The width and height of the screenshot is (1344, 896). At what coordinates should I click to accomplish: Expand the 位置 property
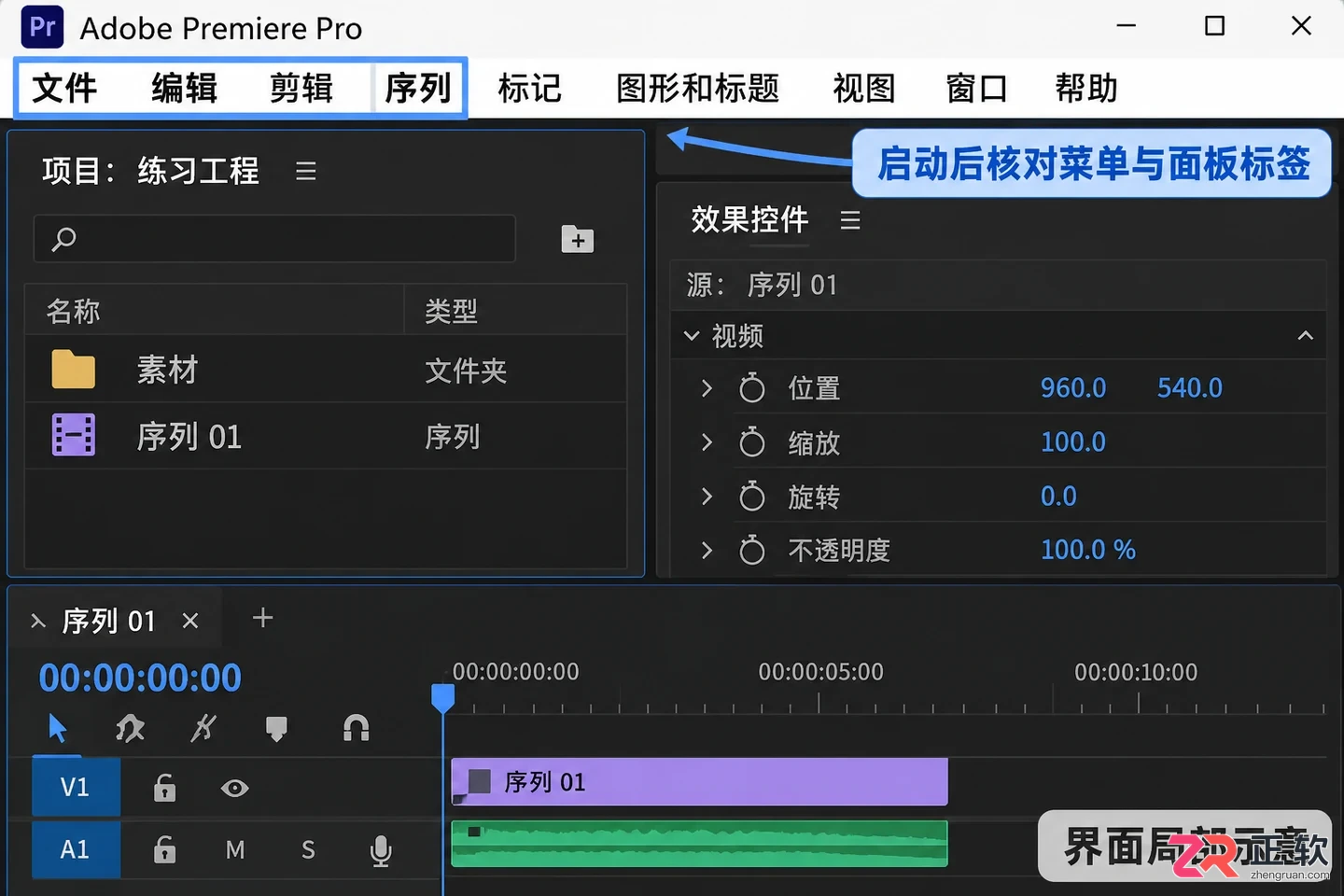707,388
